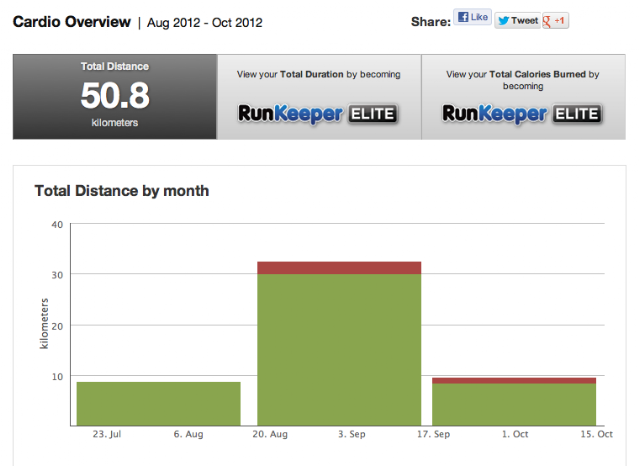Click the 'Aug 2012 - Oct 2012' date range

(204, 22)
